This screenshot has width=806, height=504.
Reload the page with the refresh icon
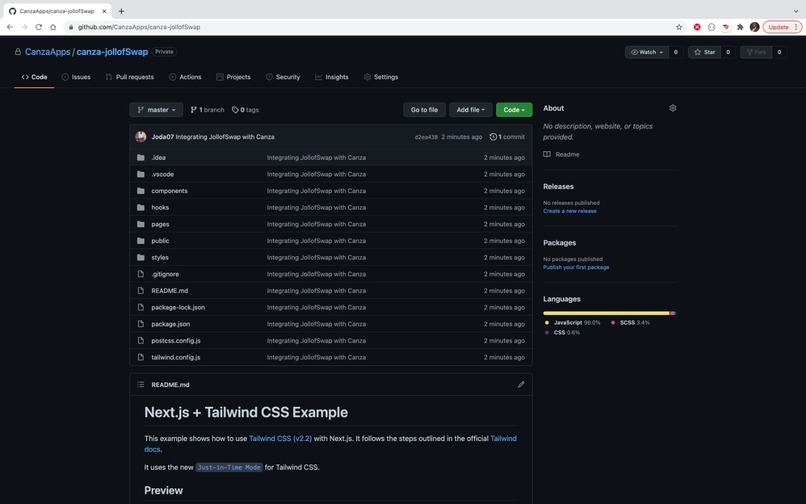tap(39, 27)
